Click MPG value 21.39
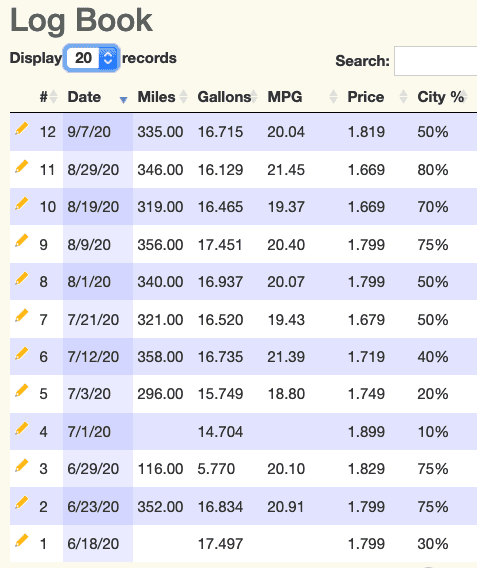The image size is (477, 568). (286, 357)
